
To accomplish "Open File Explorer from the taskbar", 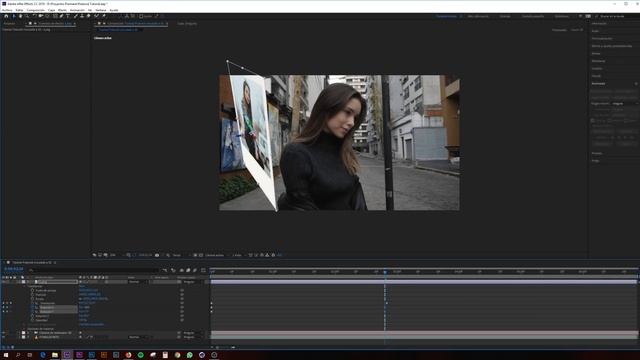I will (55, 355).
